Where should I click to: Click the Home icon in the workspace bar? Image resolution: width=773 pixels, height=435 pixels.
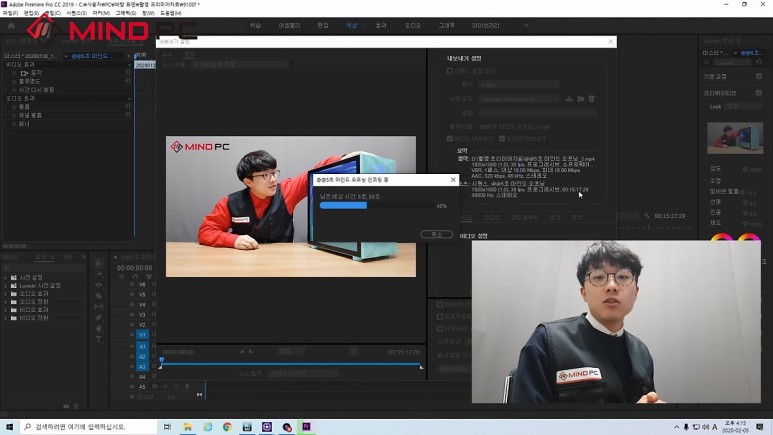click(x=11, y=26)
